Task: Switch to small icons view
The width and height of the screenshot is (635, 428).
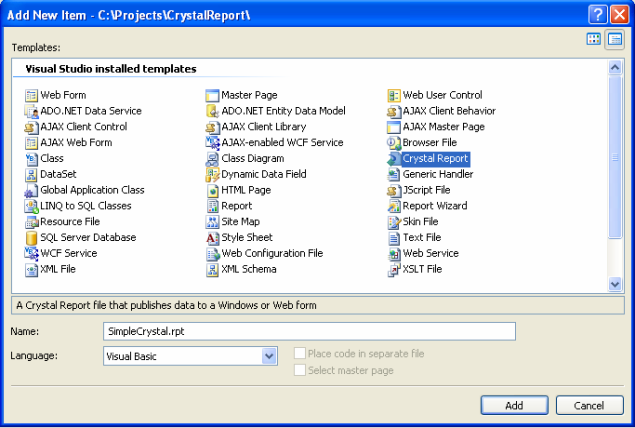Action: (614, 39)
